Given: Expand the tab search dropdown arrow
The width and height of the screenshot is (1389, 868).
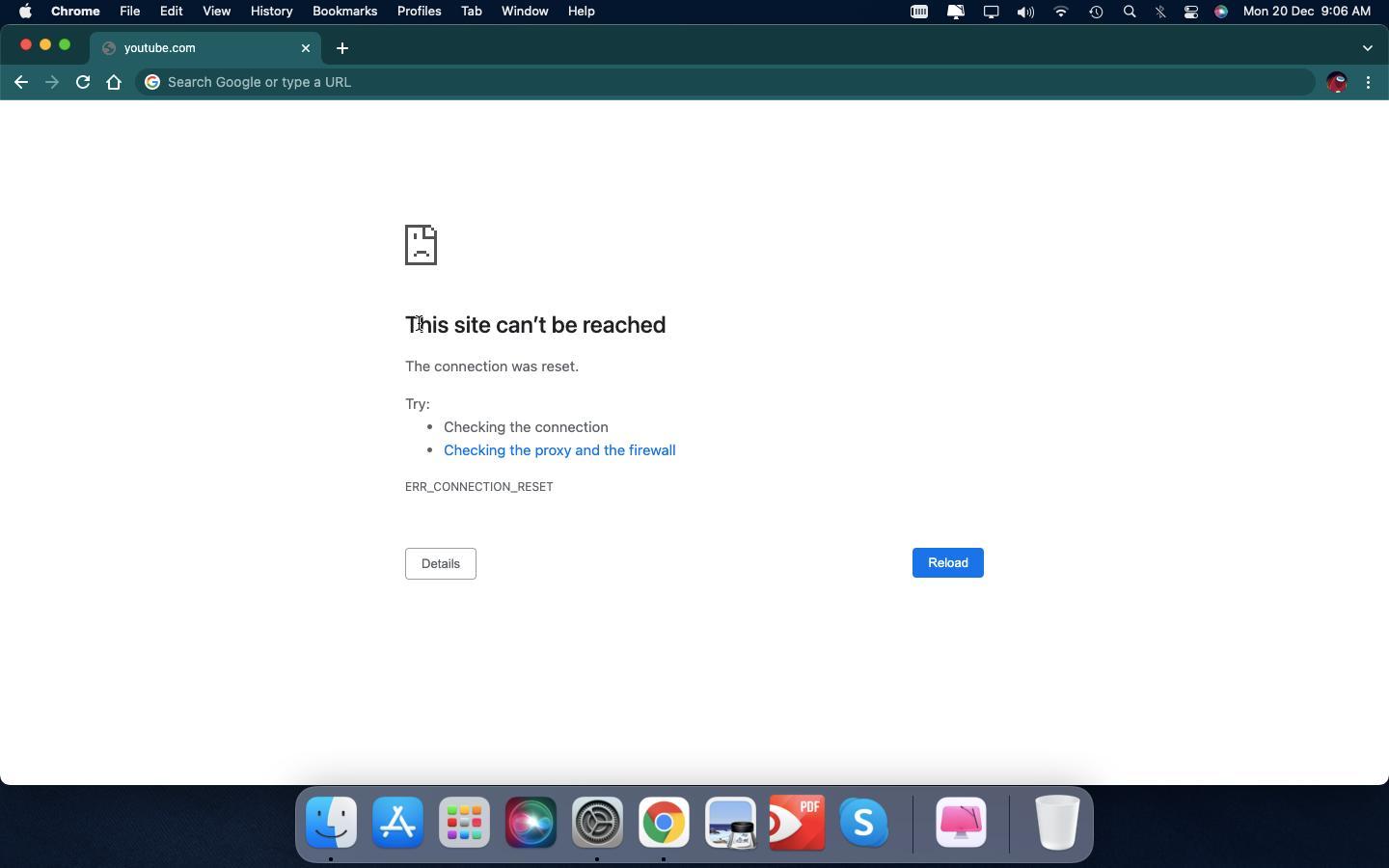Looking at the screenshot, I should [x=1367, y=48].
